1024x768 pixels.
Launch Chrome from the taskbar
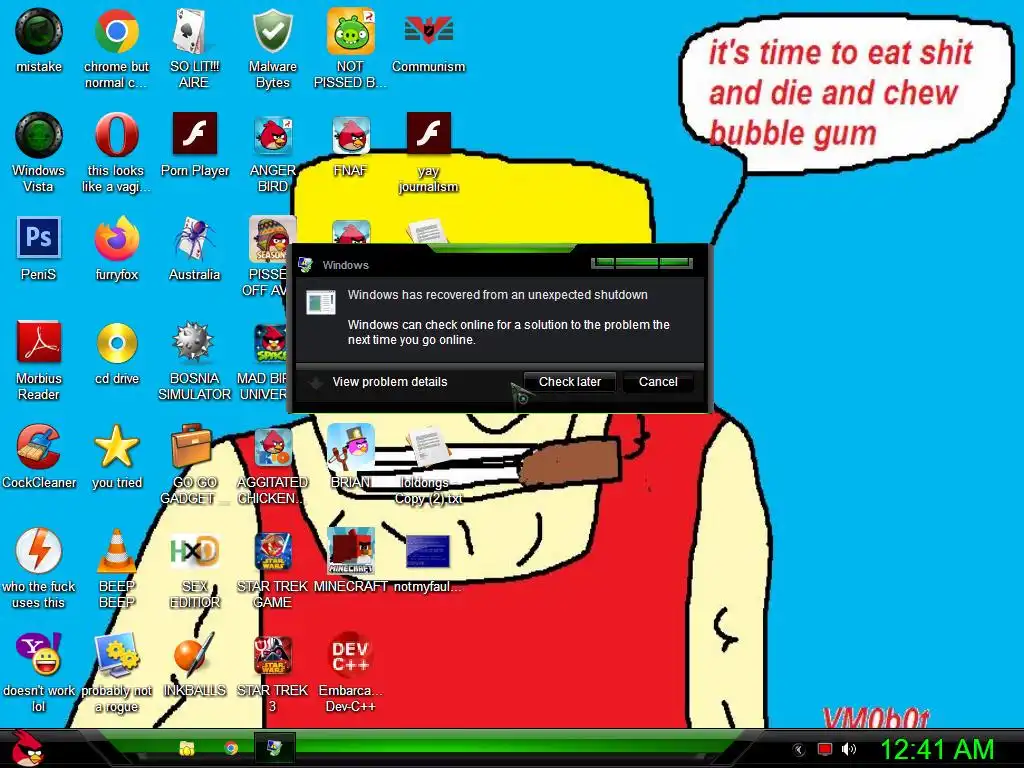(x=231, y=748)
